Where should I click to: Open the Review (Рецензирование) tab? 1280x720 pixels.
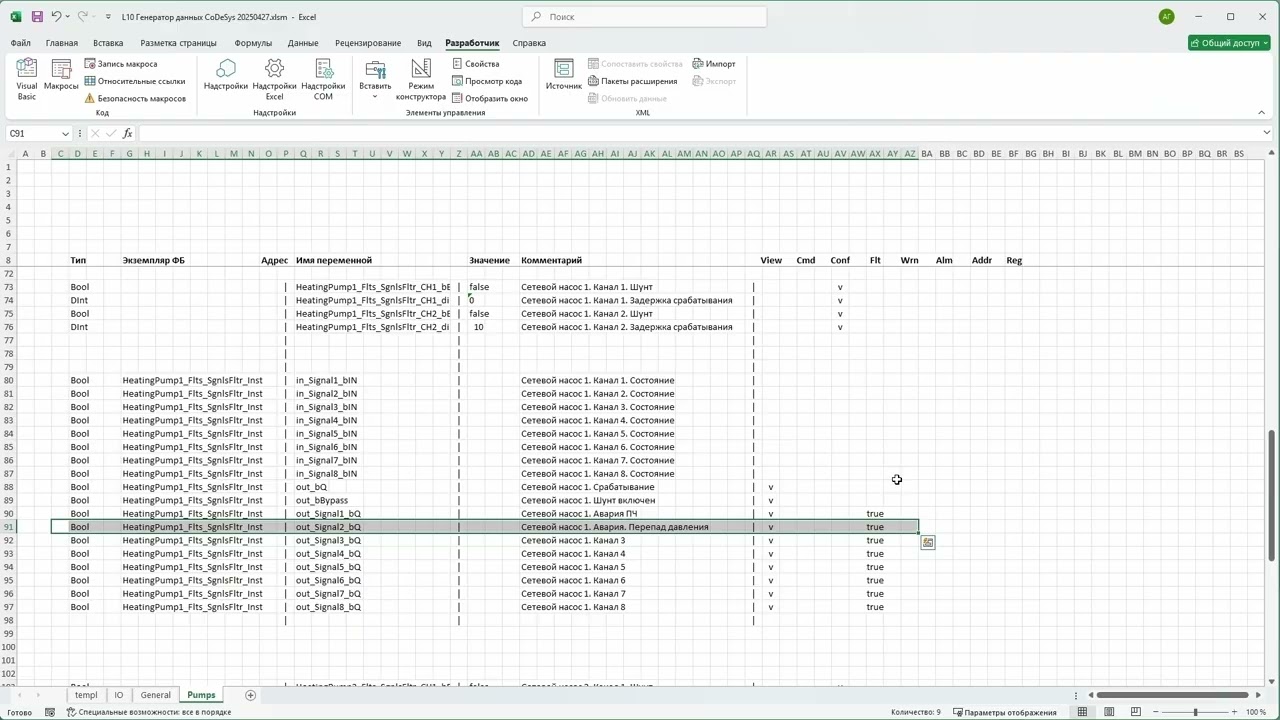(368, 43)
